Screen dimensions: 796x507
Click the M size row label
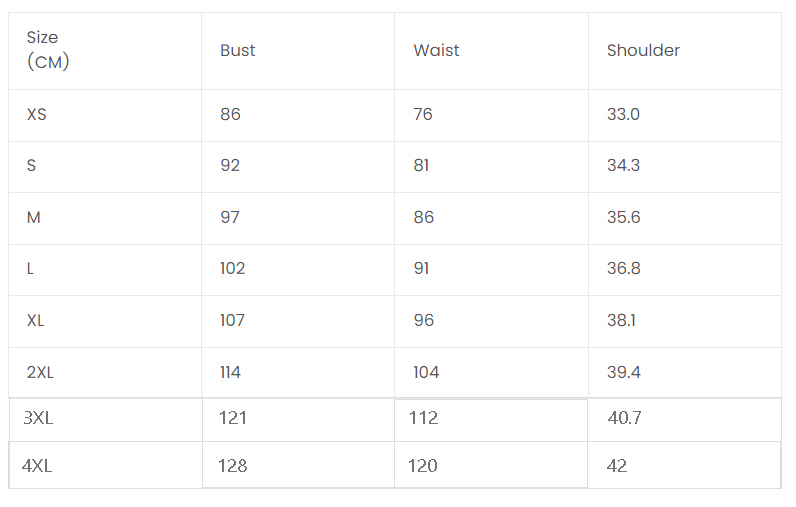[x=34, y=218]
